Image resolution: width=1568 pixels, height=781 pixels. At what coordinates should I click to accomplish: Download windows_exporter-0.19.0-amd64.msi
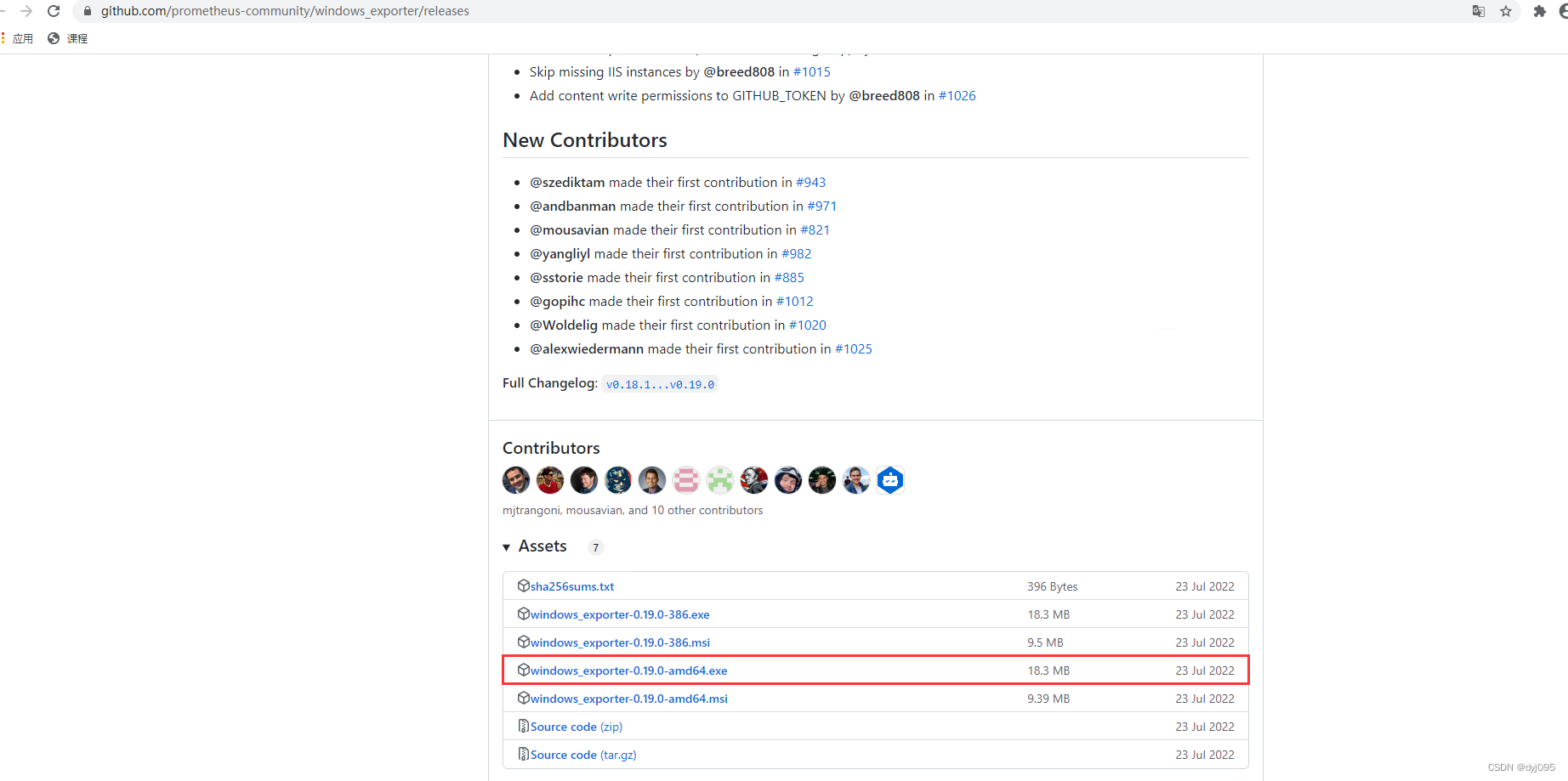click(x=629, y=699)
